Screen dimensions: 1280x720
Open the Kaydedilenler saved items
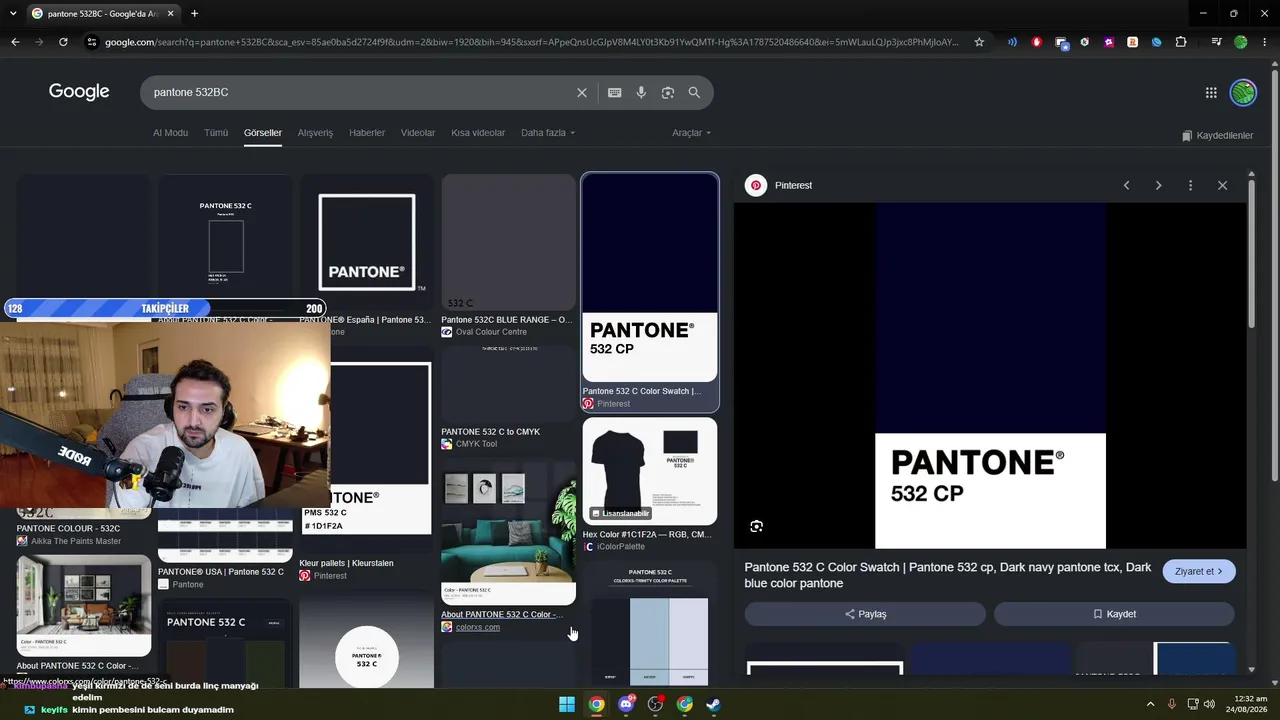[1217, 135]
